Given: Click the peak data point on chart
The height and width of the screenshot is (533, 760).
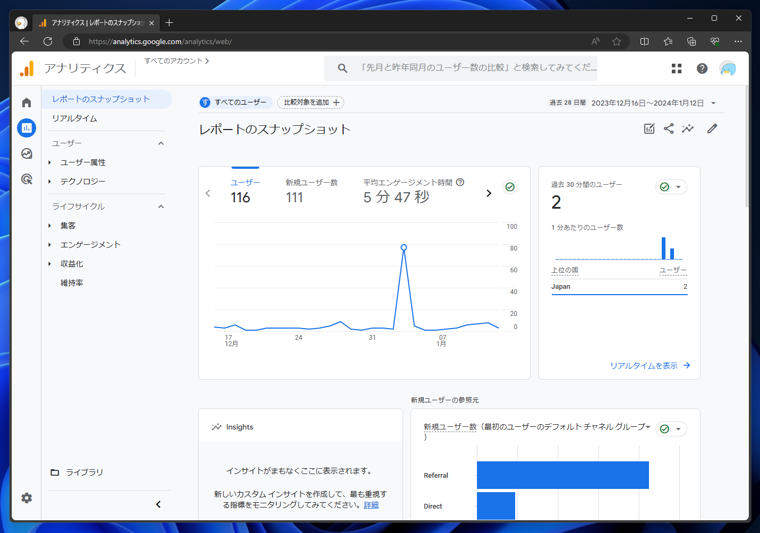Looking at the screenshot, I should [x=404, y=247].
